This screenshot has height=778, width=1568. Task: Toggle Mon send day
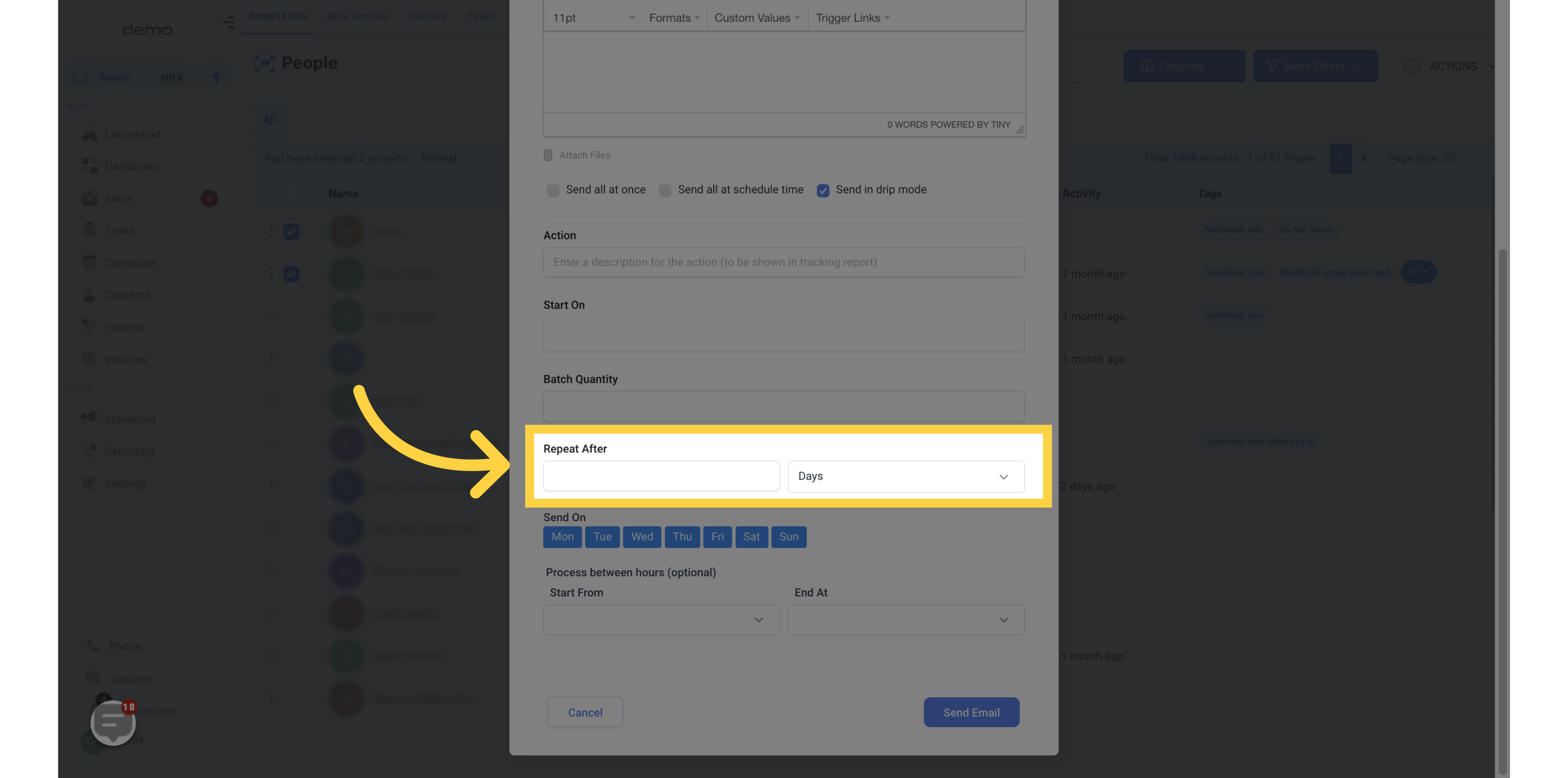pyautogui.click(x=562, y=537)
